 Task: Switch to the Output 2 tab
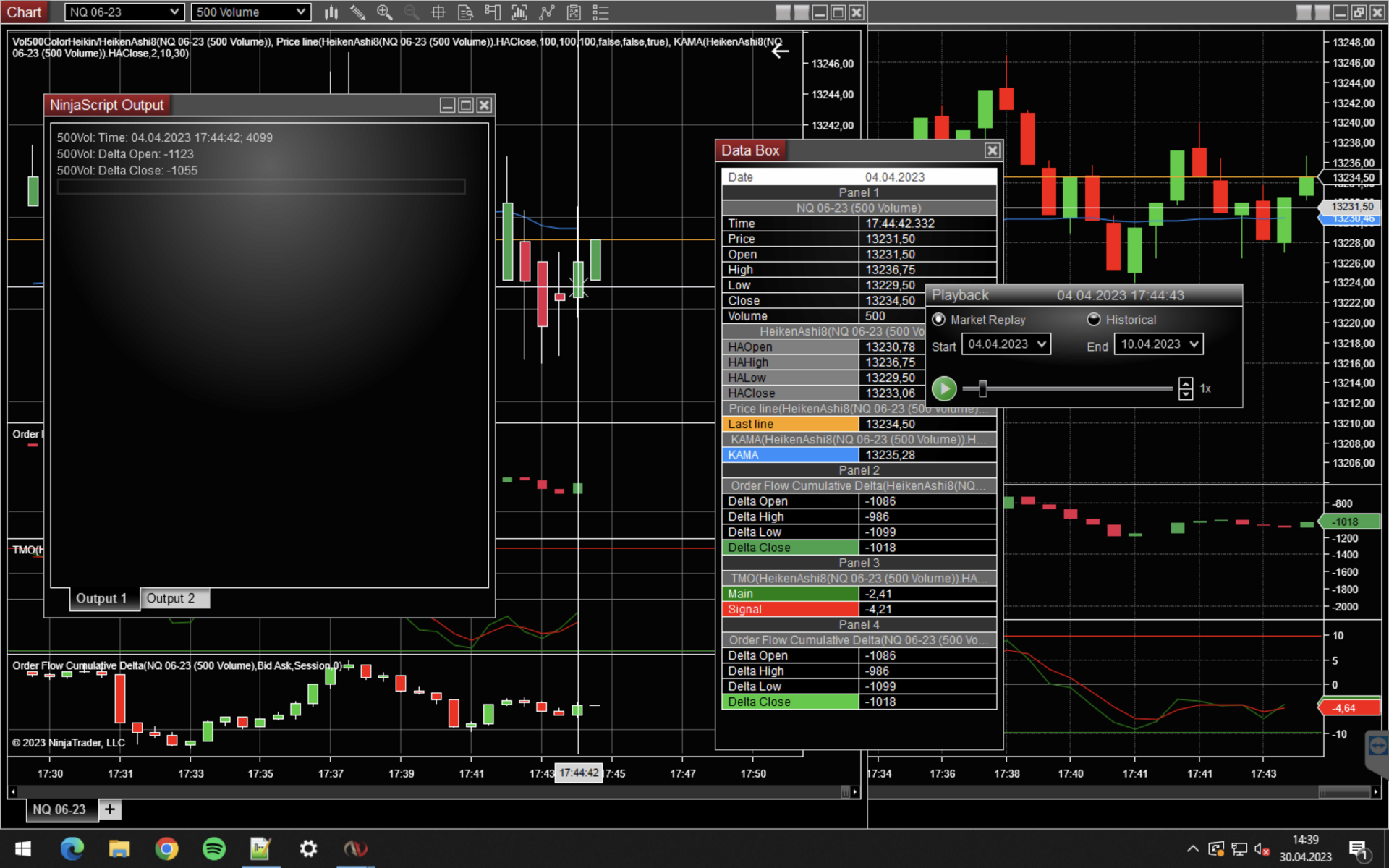(171, 598)
